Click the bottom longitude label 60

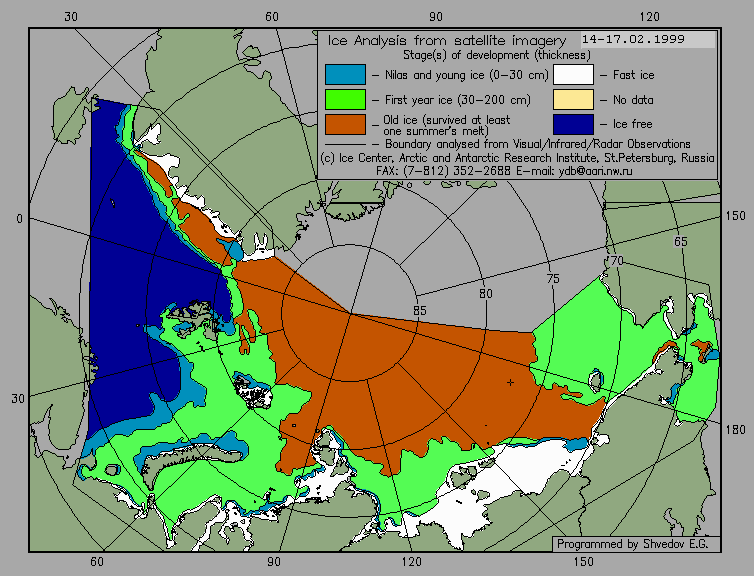click(x=97, y=562)
